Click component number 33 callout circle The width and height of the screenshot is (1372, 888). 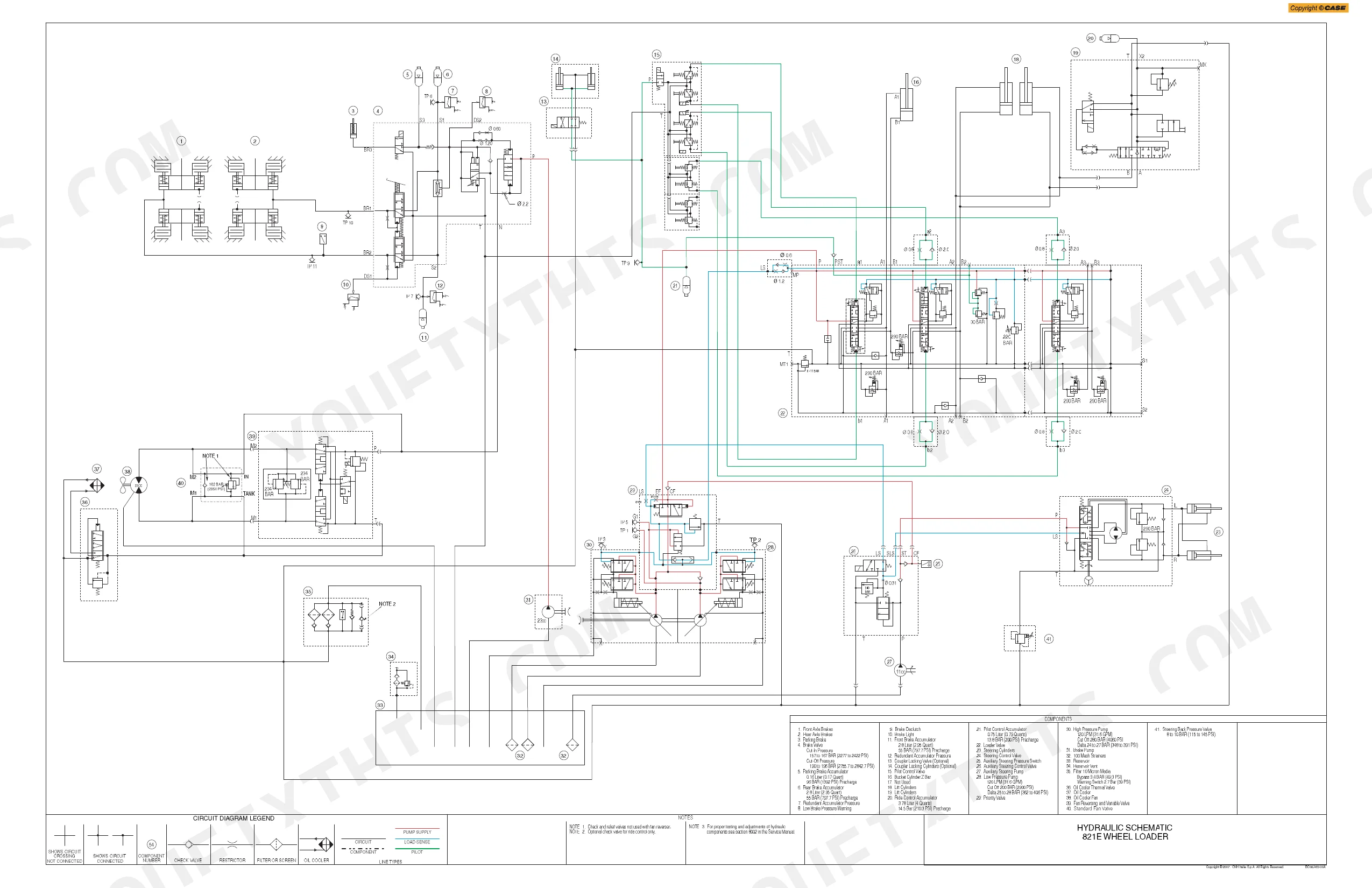[x=380, y=704]
